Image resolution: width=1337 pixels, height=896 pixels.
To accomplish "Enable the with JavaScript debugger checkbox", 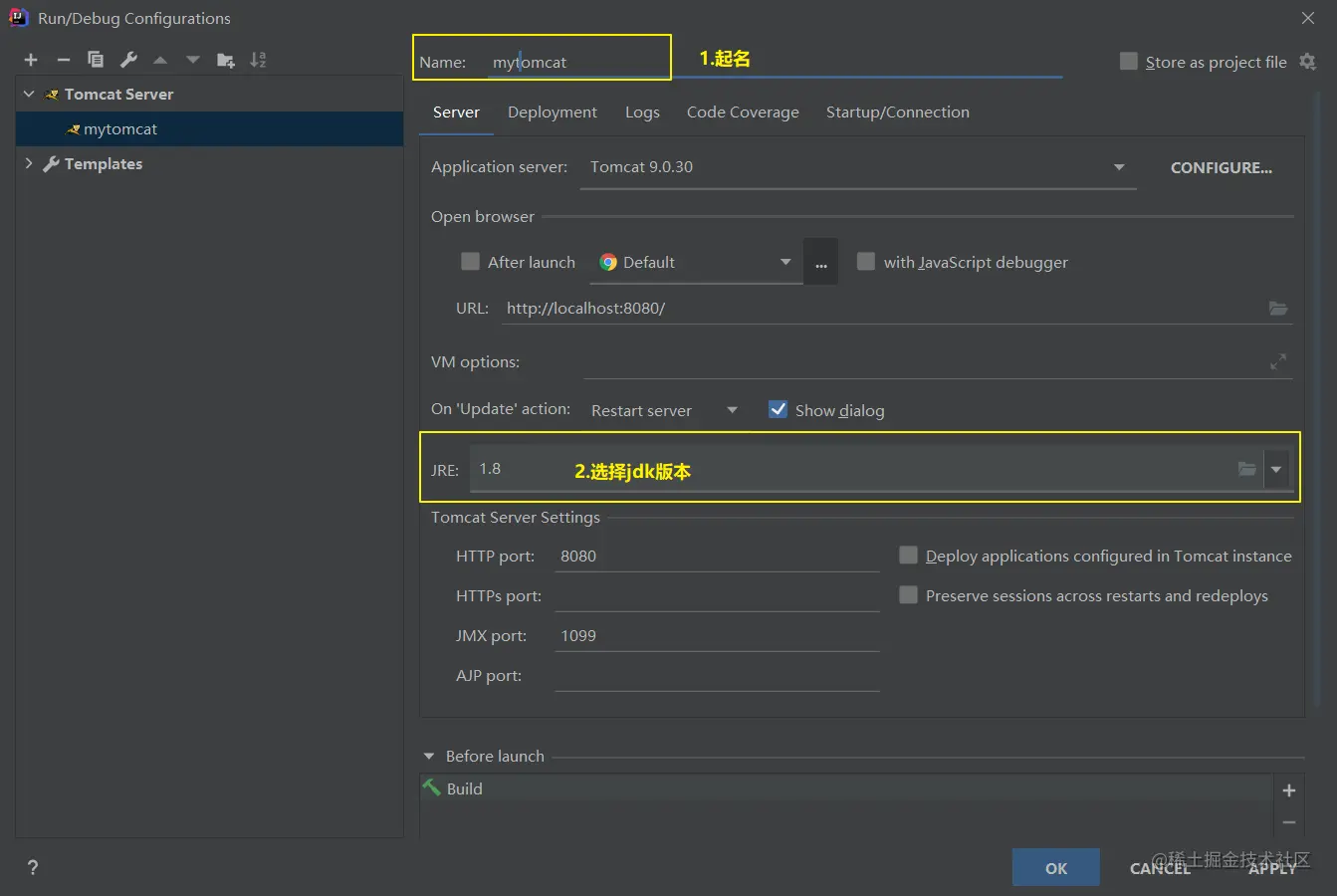I will coord(866,261).
